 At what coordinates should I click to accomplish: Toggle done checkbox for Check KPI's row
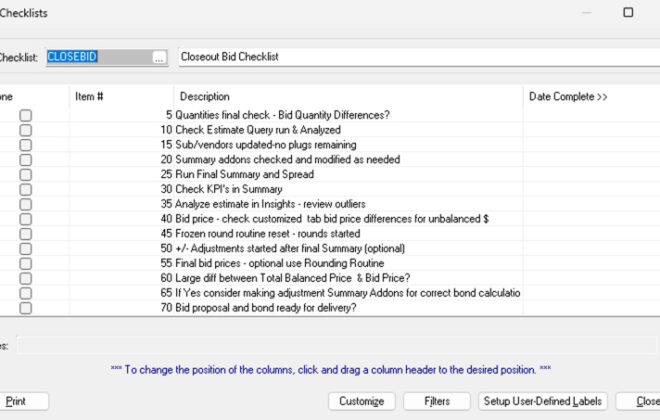click(x=25, y=189)
